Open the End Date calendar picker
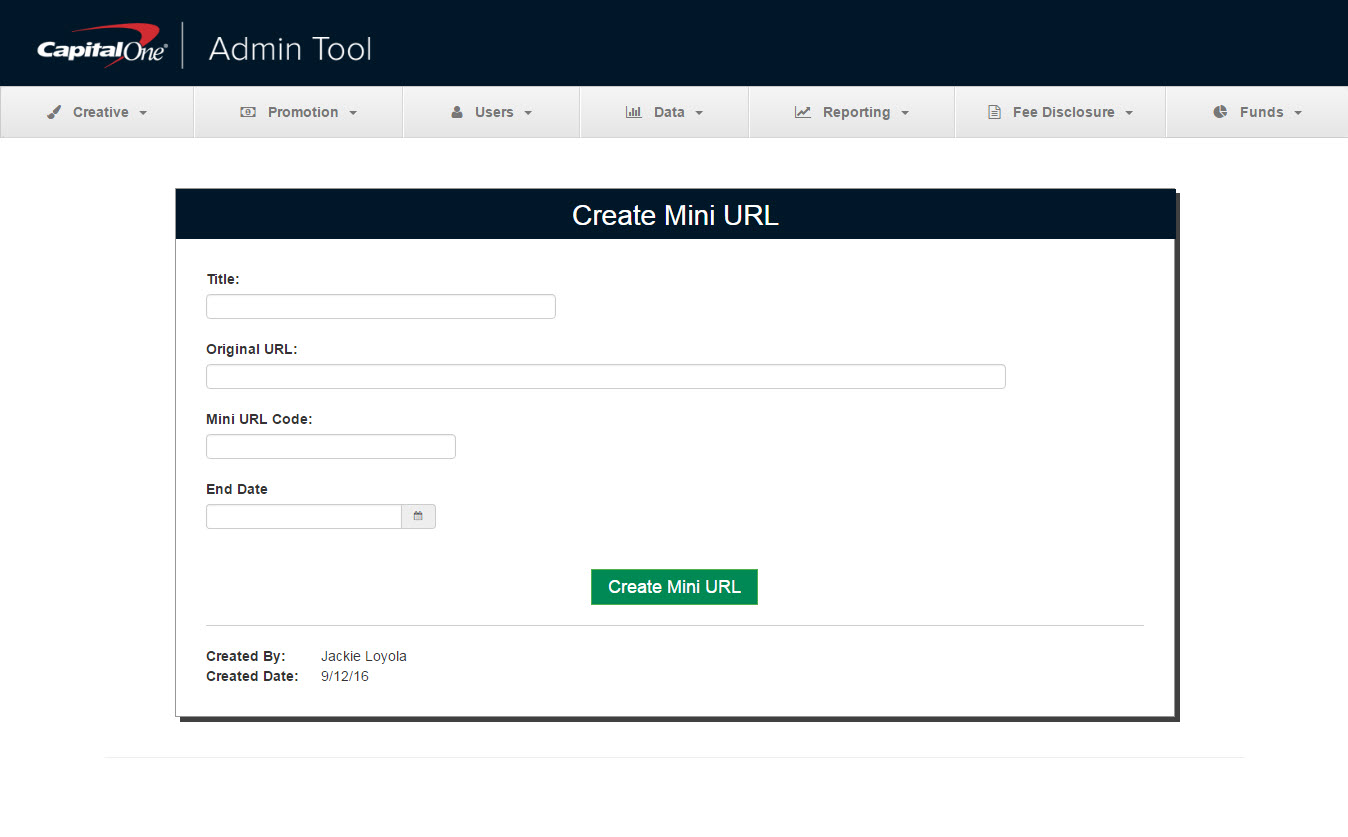The height and width of the screenshot is (837, 1348). coord(418,516)
